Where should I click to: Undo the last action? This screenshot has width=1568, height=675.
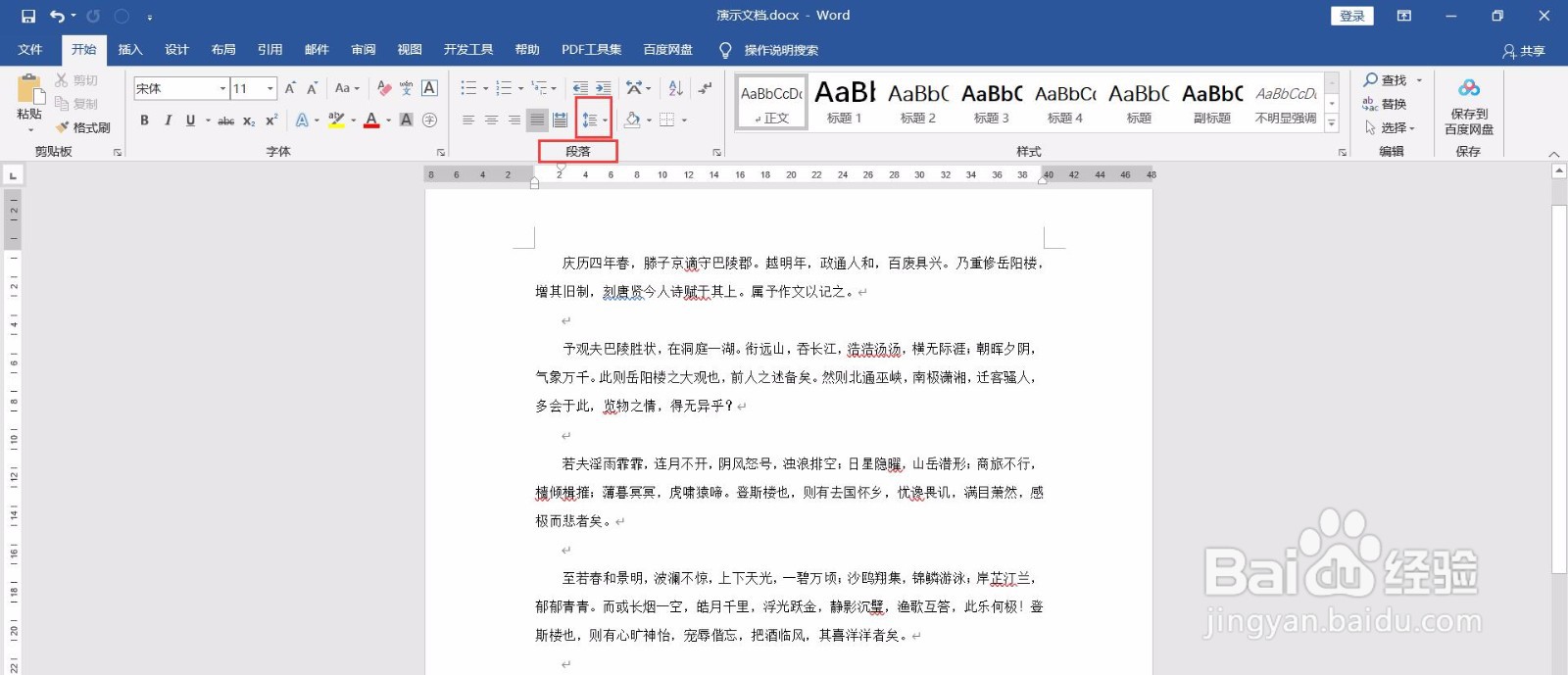[58, 16]
